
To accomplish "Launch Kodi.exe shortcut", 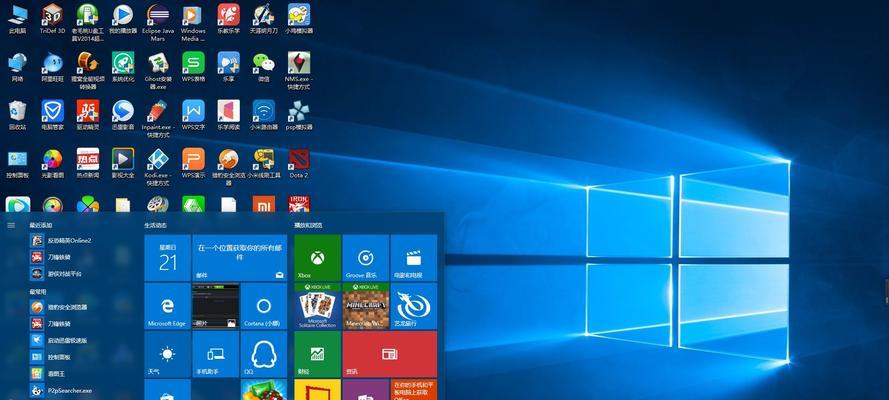I will pos(158,167).
